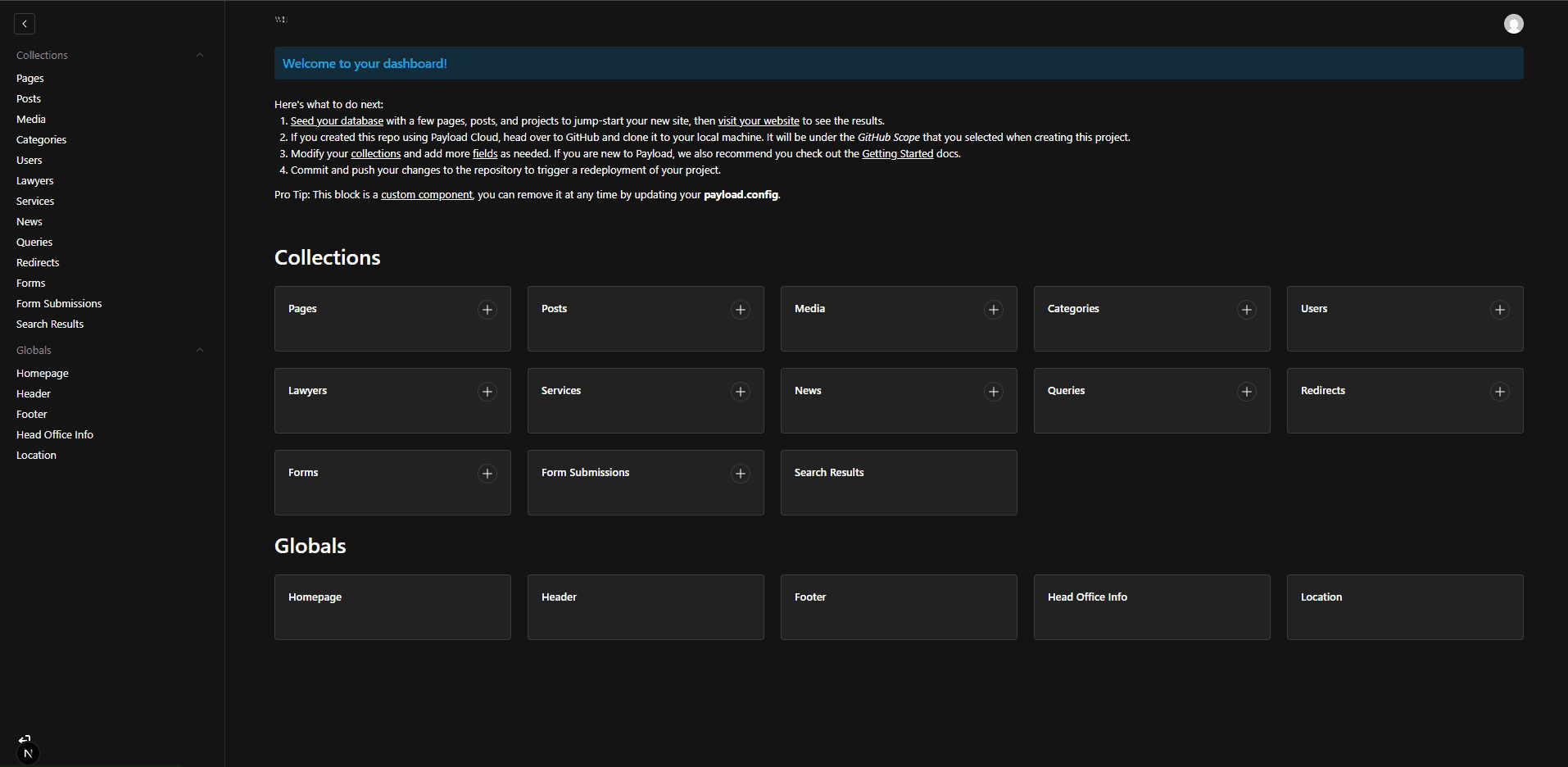Viewport: 1568px width, 767px height.
Task: Click the Seed your database link
Action: pos(337,121)
